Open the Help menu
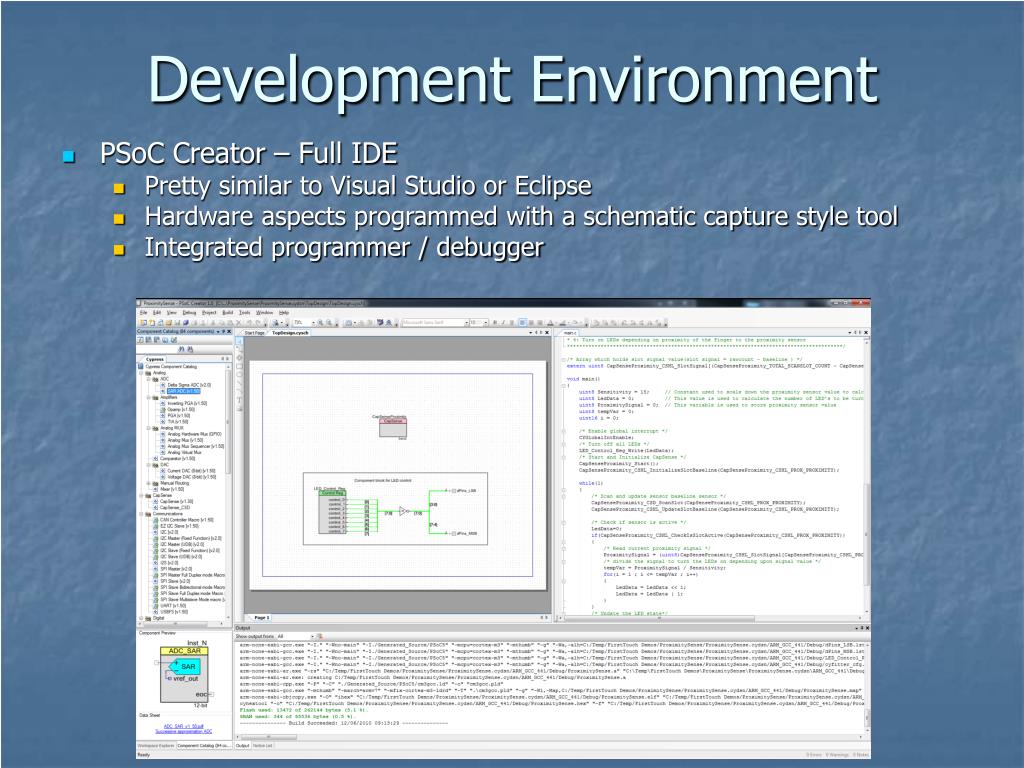The height and width of the screenshot is (768, 1024). pos(283,313)
